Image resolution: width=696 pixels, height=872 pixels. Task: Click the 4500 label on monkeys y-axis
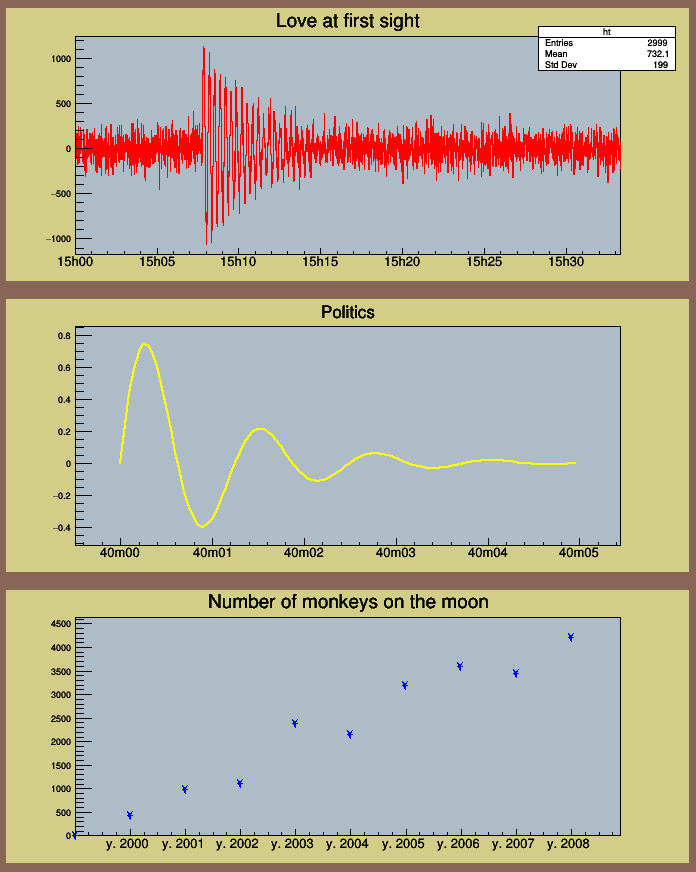[x=61, y=624]
